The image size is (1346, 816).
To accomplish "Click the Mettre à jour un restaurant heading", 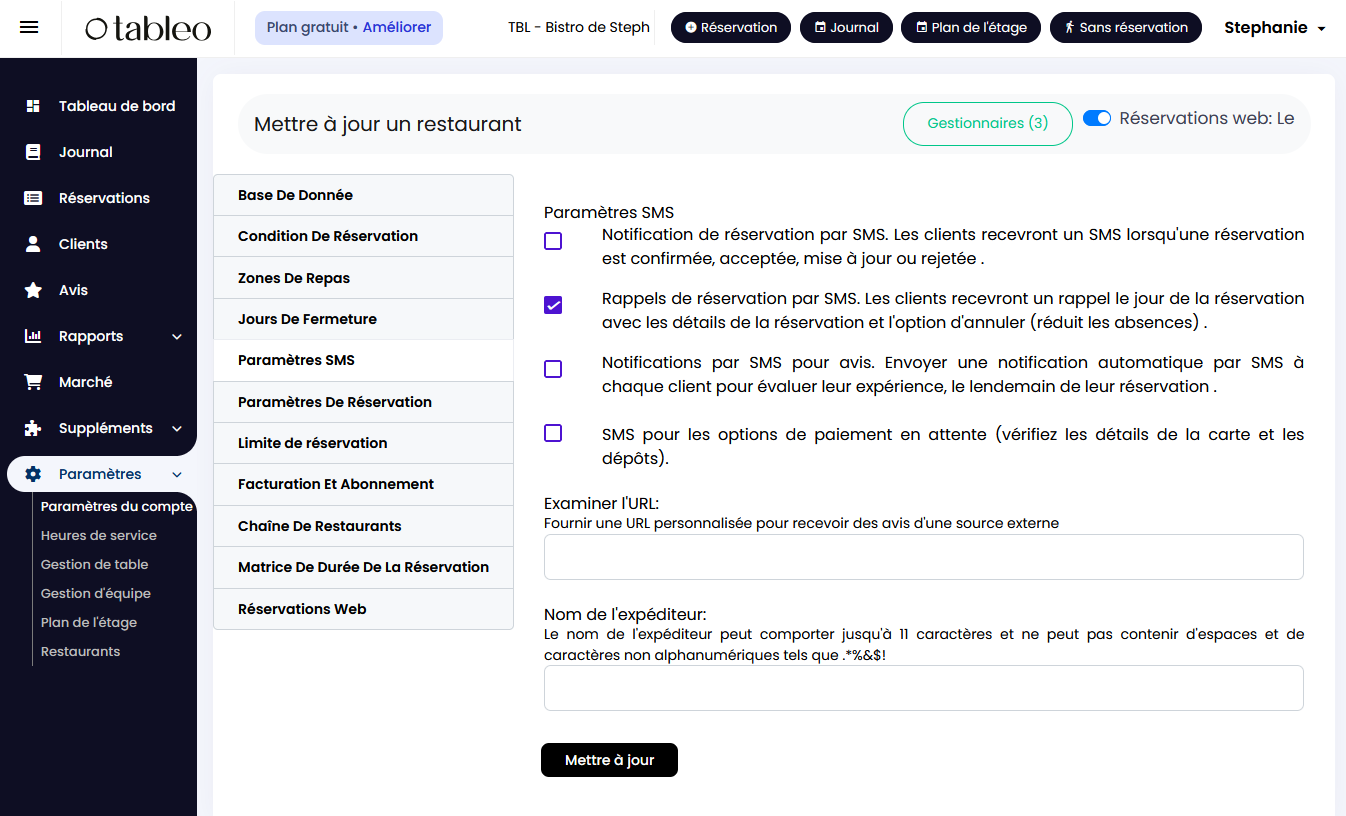I will tap(388, 124).
